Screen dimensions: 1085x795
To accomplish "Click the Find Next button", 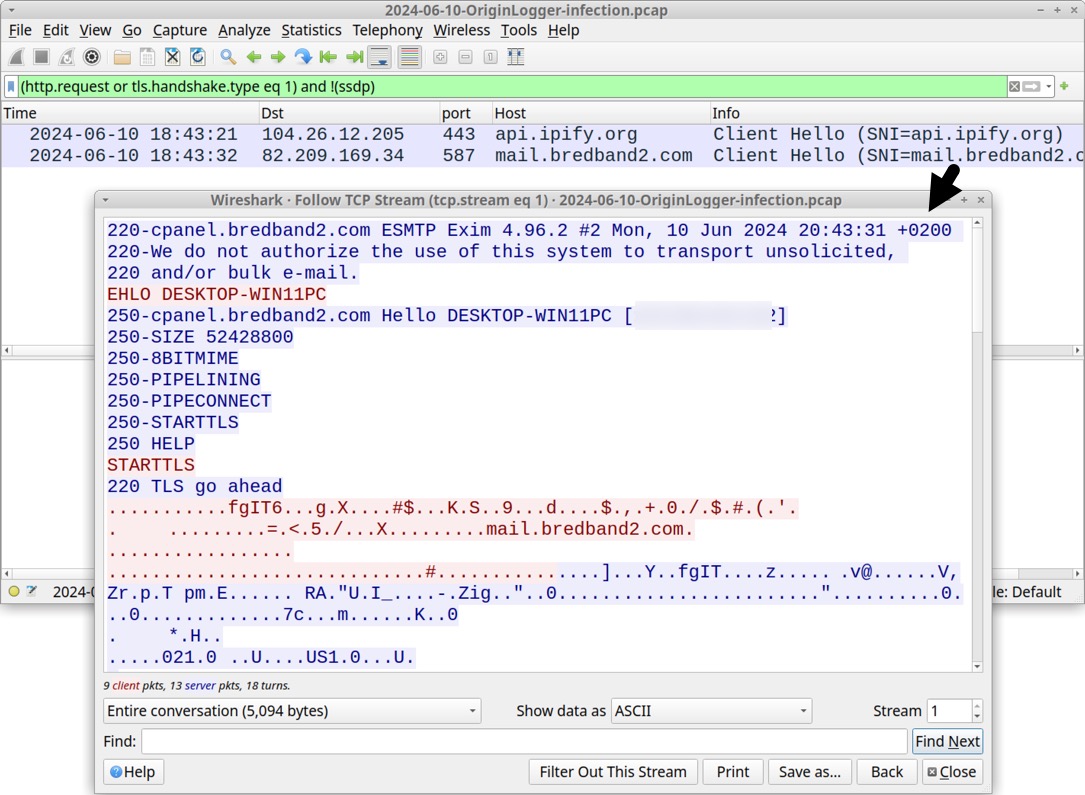I will (x=947, y=741).
